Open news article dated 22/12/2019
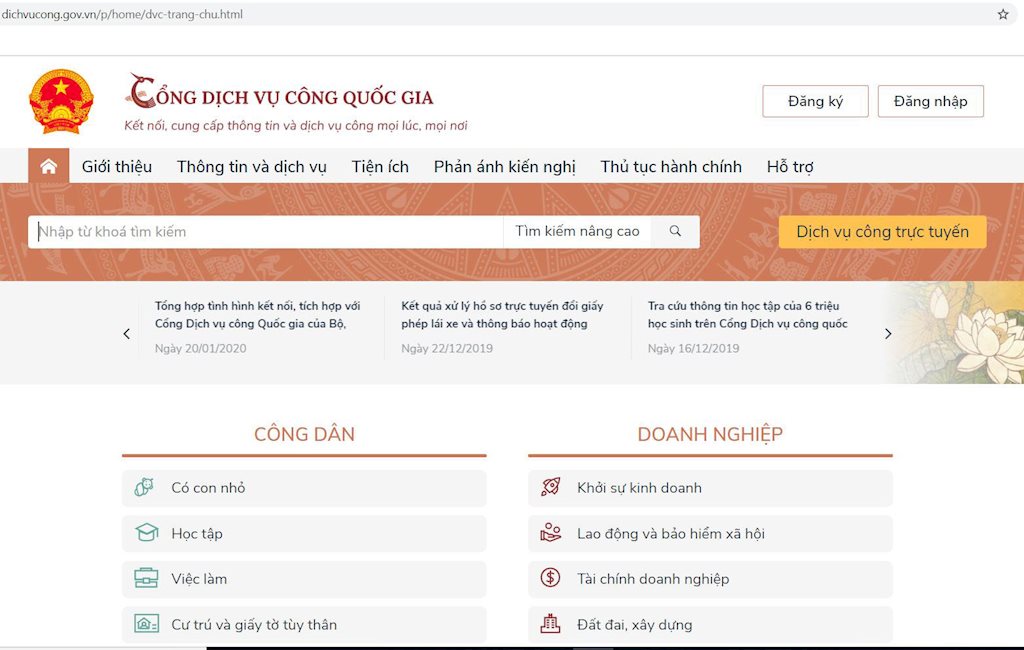Viewport: 1024px width, 650px height. (502, 315)
